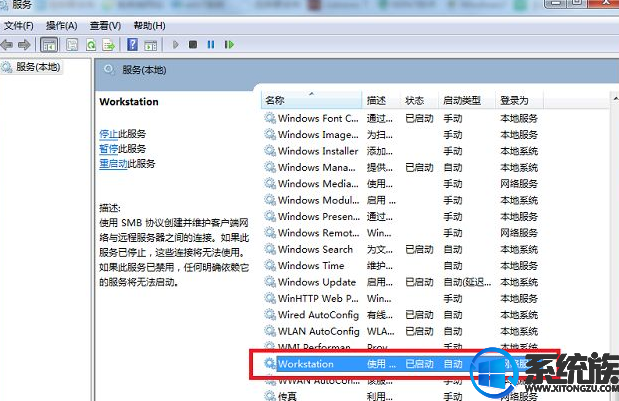The height and width of the screenshot is (401, 619).
Task: Toggle the Show/Hide Console Tree toolbar icon
Action: 49,45
